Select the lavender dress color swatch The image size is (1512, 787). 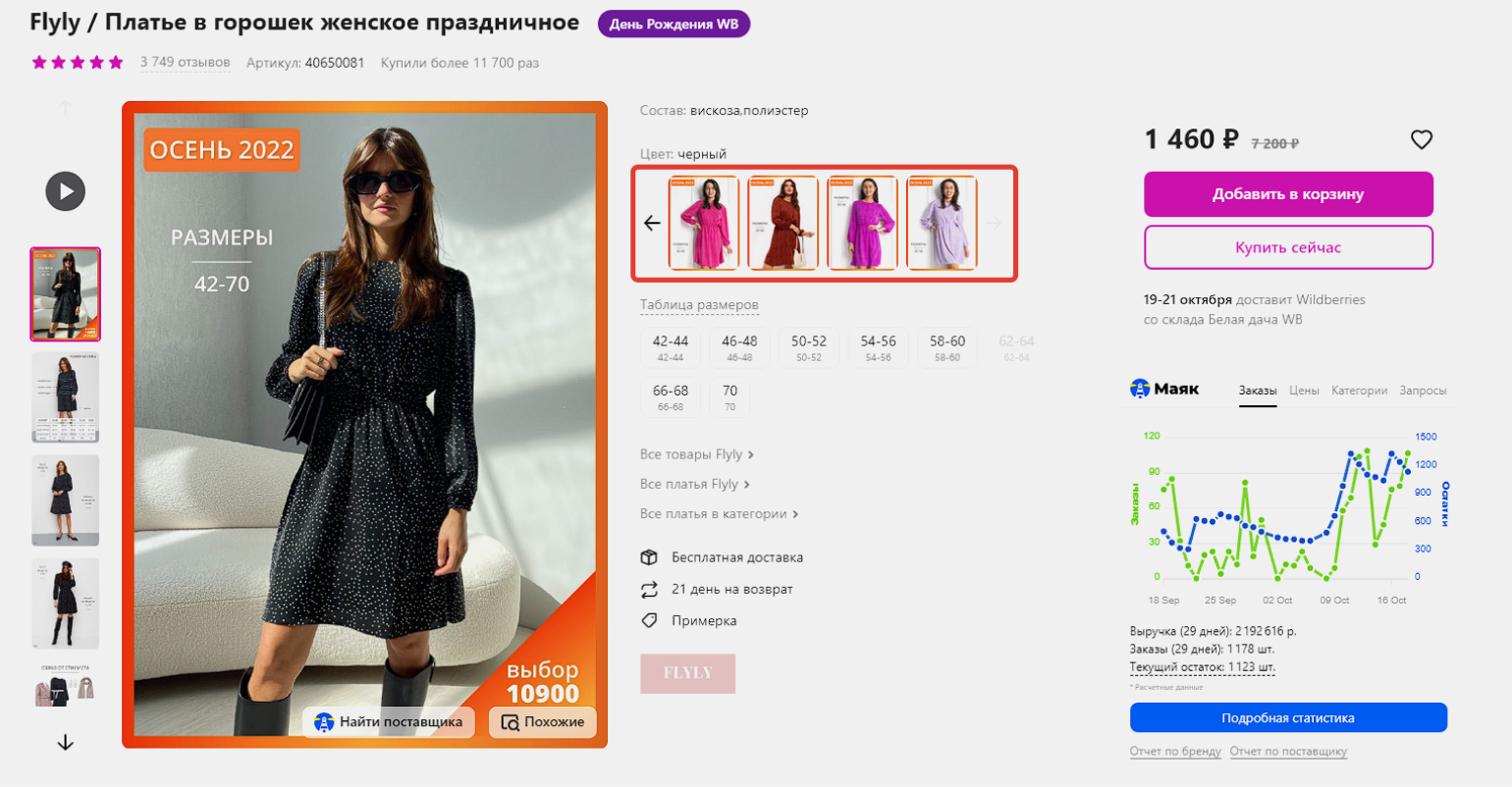pyautogui.click(x=942, y=223)
